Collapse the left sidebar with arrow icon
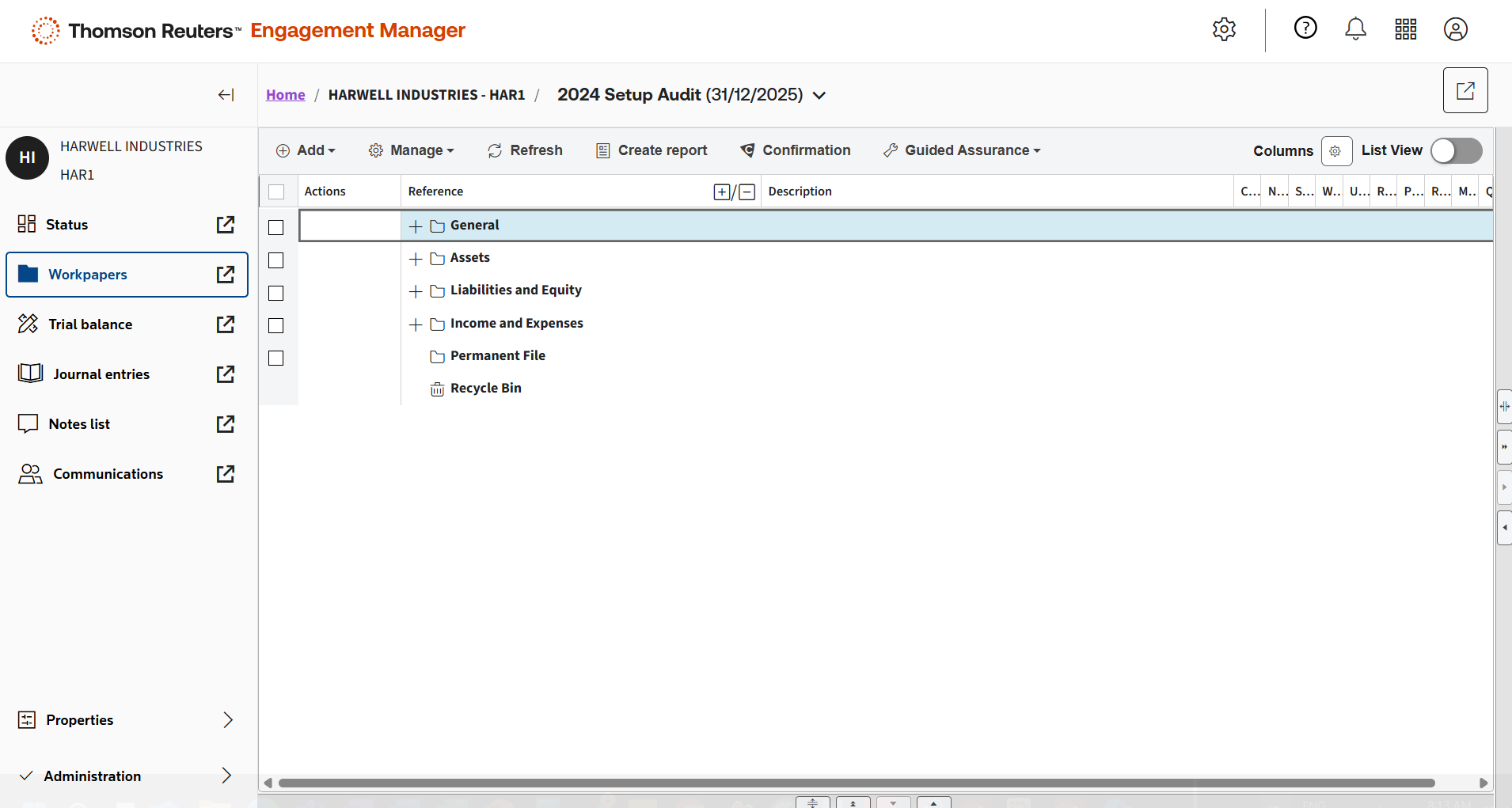 coord(226,95)
